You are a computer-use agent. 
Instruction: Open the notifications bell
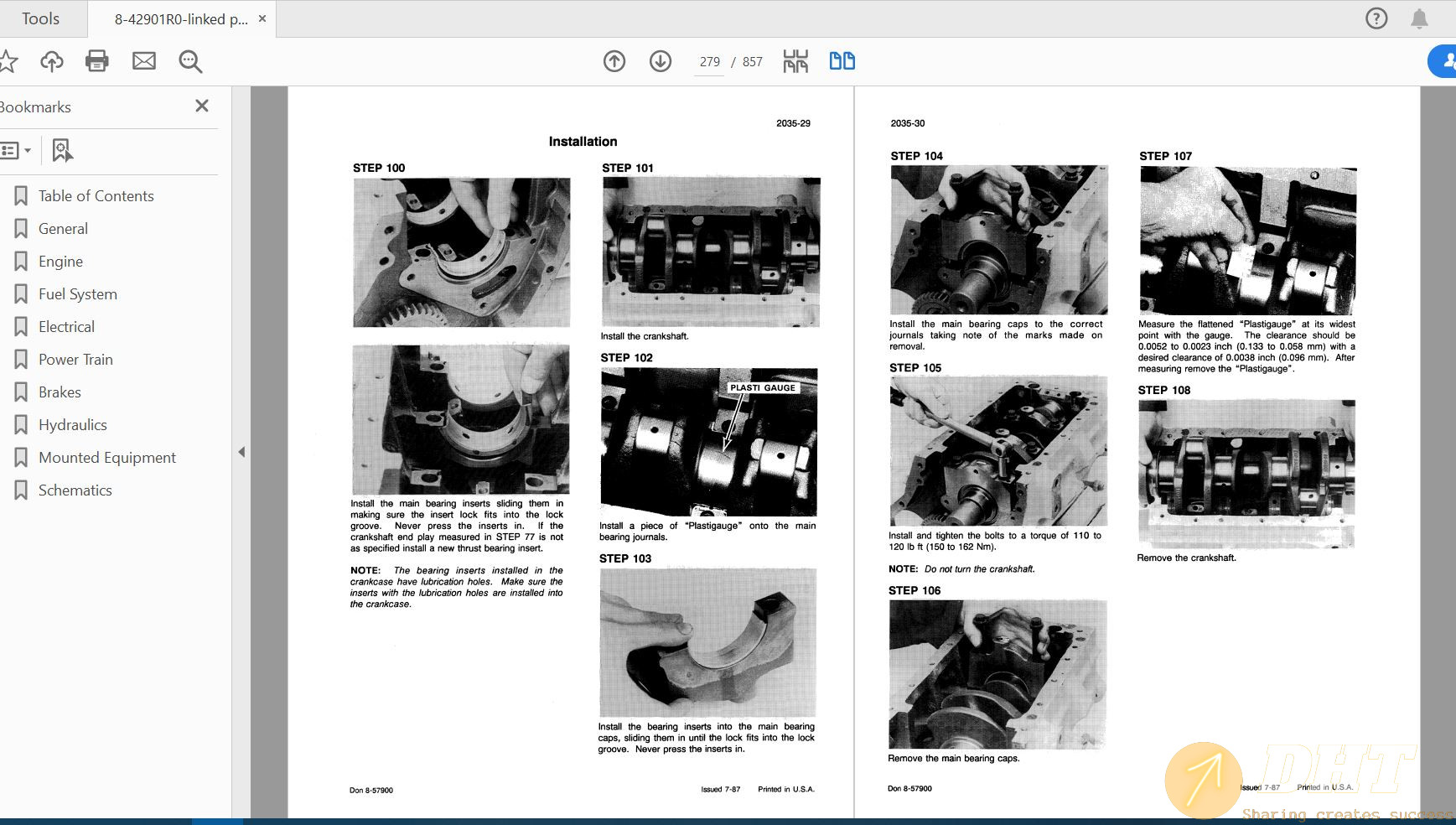click(x=1419, y=18)
